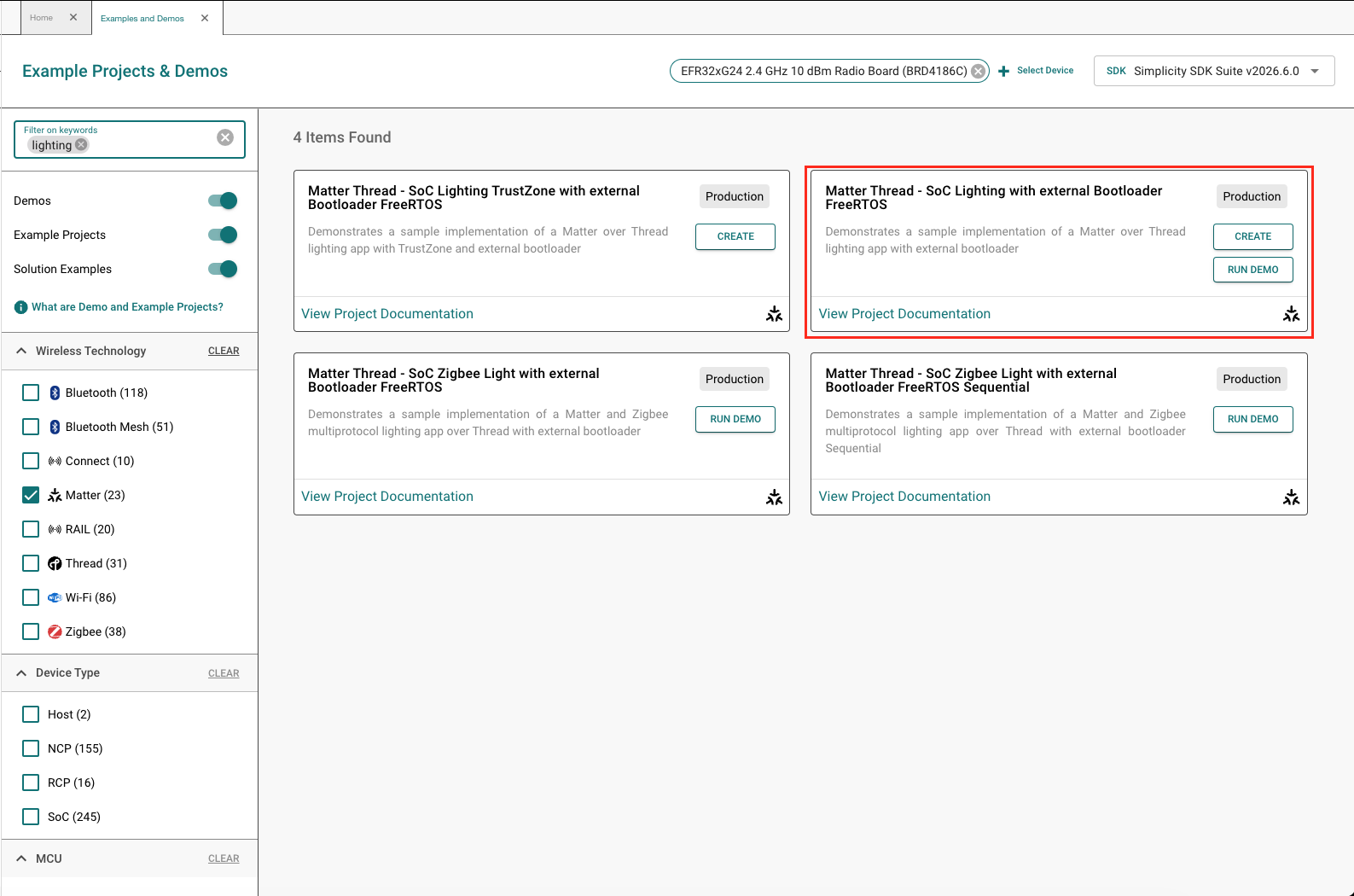This screenshot has height=896, width=1354.
Task: View Project Documentation for SoC Lighting external Bootloader
Action: coord(904,314)
